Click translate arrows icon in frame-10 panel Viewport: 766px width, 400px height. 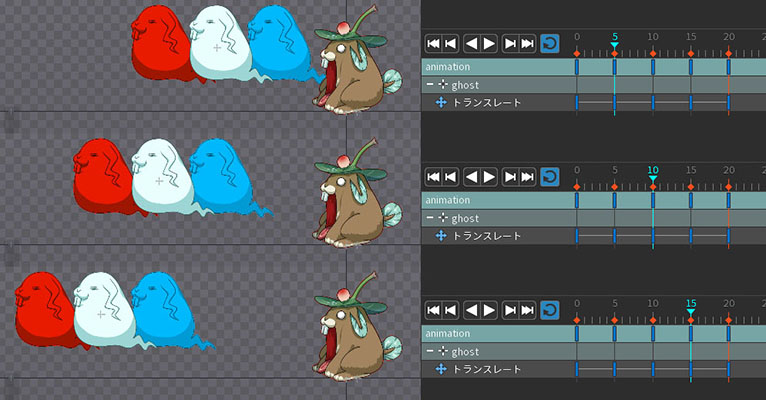coord(441,236)
